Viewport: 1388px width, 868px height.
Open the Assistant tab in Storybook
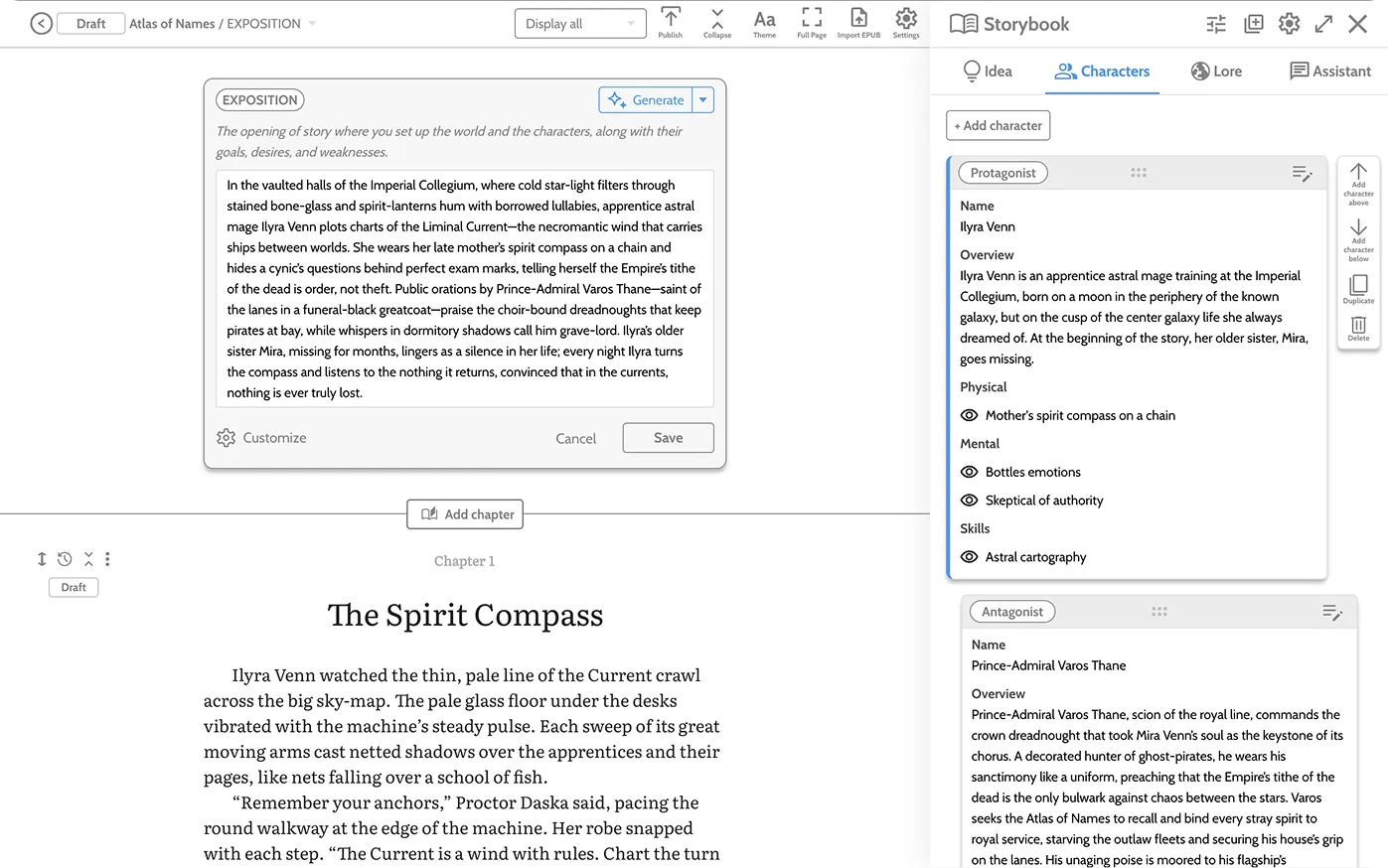[x=1330, y=71]
